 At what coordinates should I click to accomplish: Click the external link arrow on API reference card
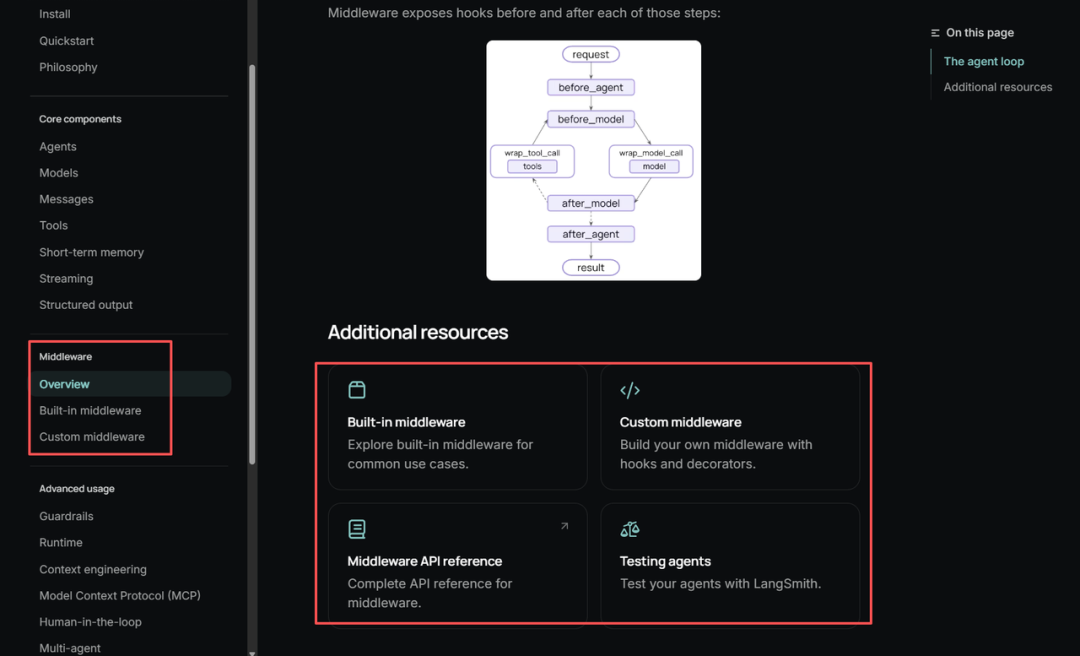pyautogui.click(x=564, y=526)
